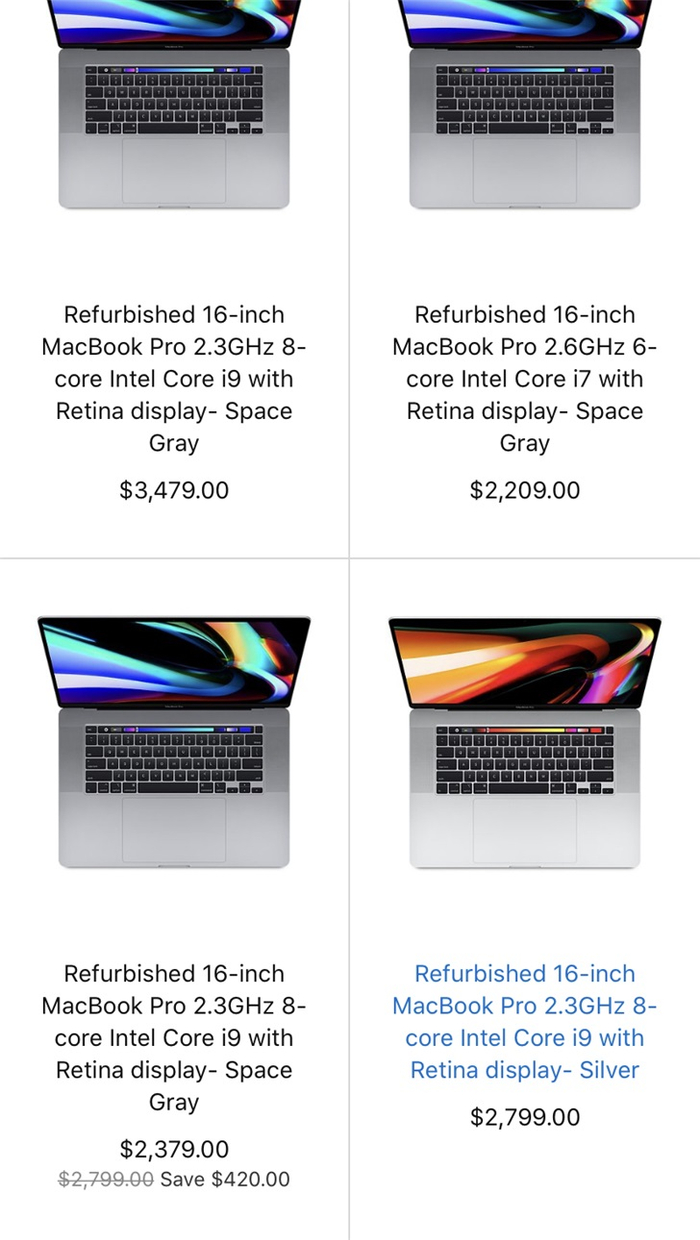The width and height of the screenshot is (700, 1240).
Task: Click the trackpad on the Silver MacBook image
Action: pyautogui.click(x=524, y=829)
